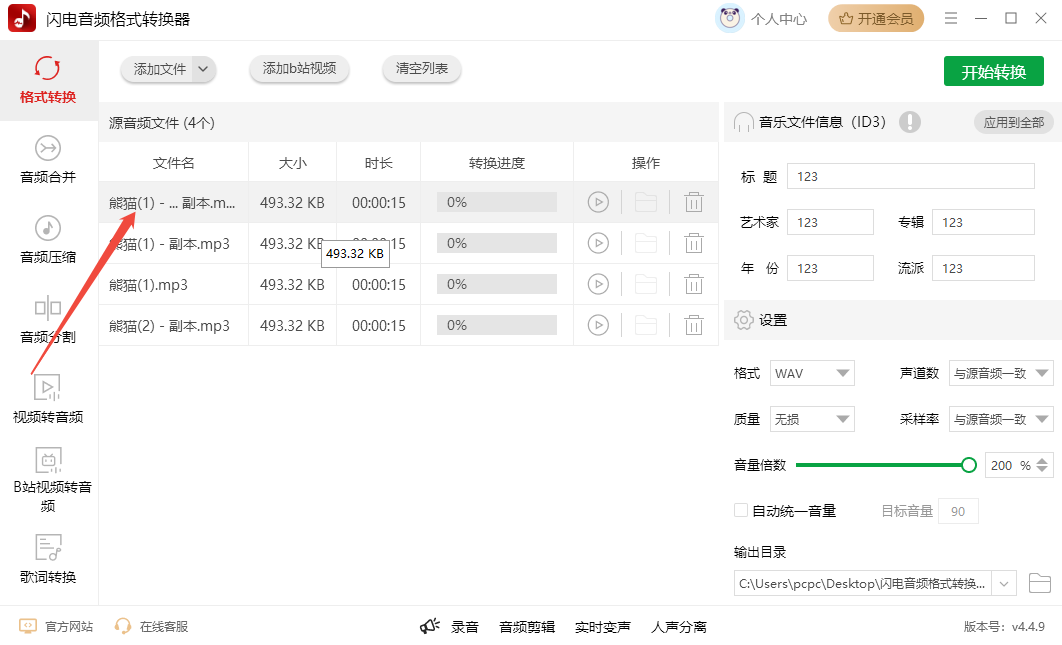Click the 开始转换 start conversion button
Screen dimensions: 1062x645
pyautogui.click(x=993, y=71)
